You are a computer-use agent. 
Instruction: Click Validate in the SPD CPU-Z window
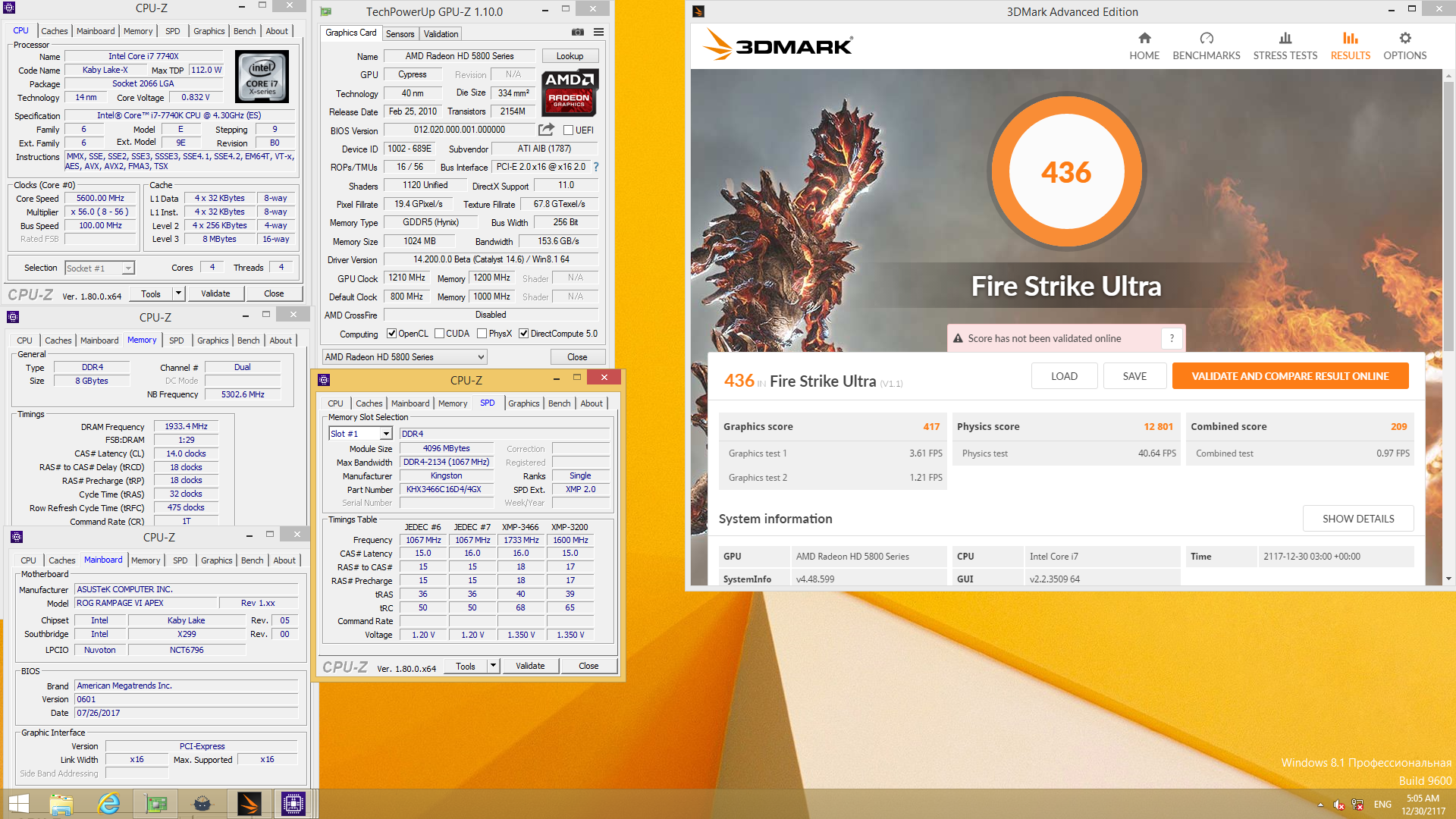tap(530, 666)
